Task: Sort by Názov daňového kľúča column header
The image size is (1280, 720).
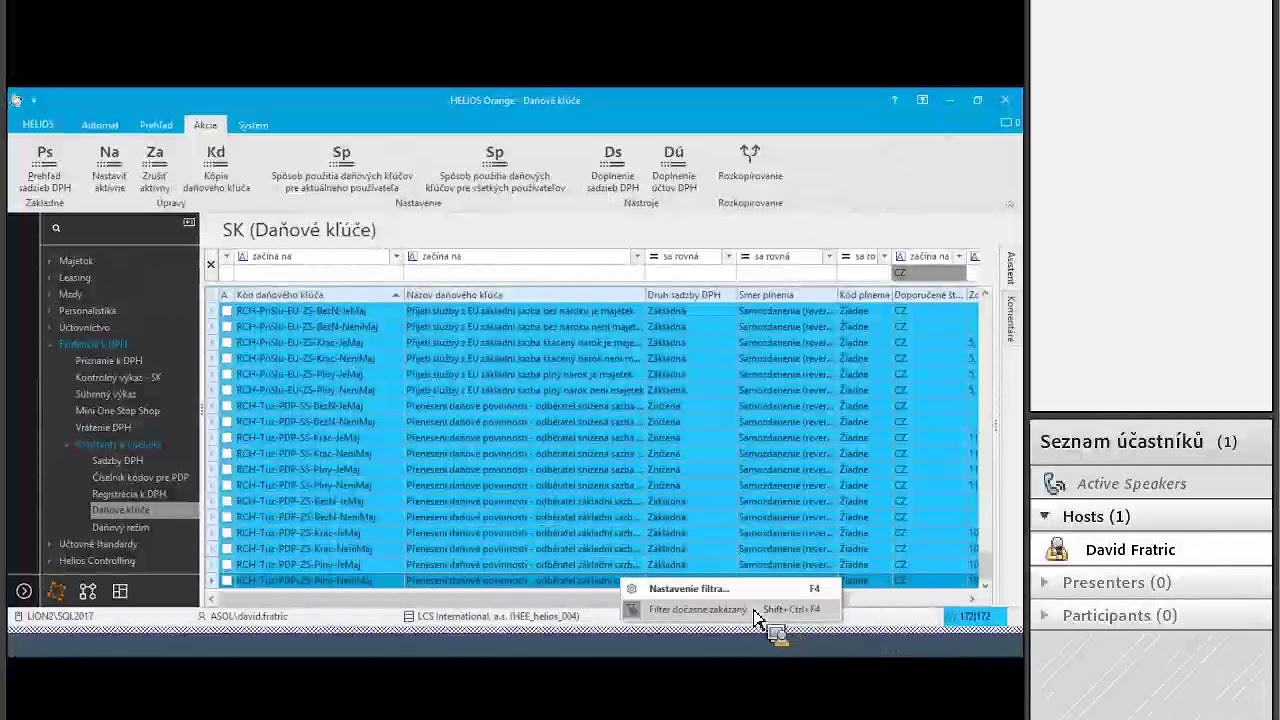Action: coord(524,295)
